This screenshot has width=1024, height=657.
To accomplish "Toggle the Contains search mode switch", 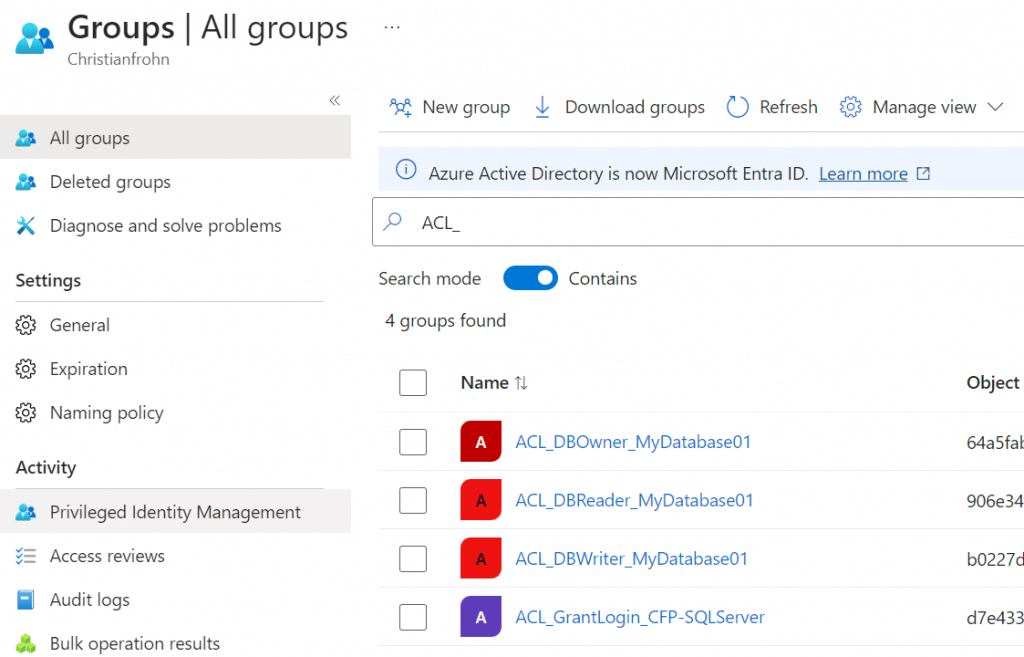I will coord(530,277).
